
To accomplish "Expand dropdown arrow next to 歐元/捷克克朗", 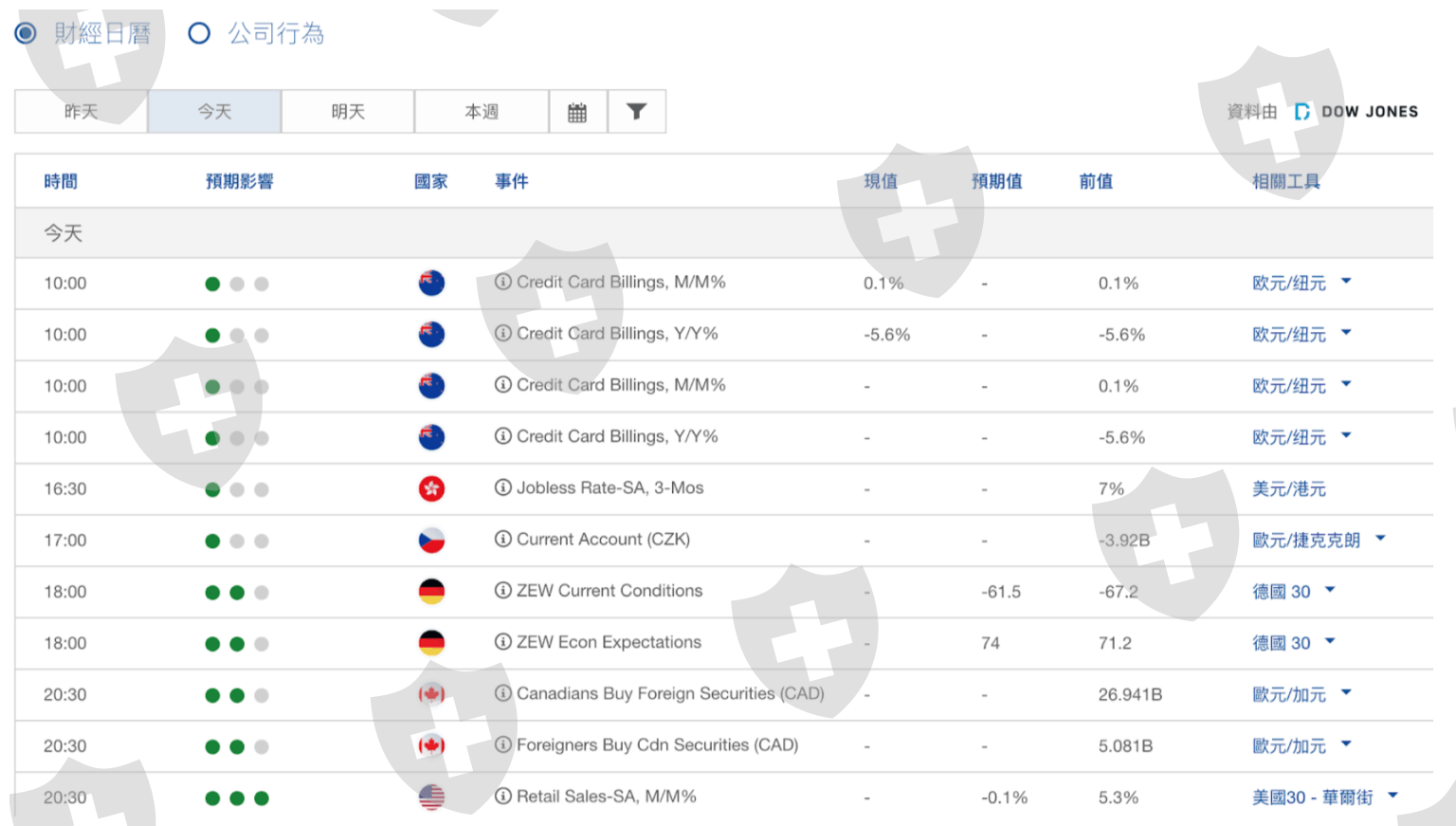I will click(1380, 538).
